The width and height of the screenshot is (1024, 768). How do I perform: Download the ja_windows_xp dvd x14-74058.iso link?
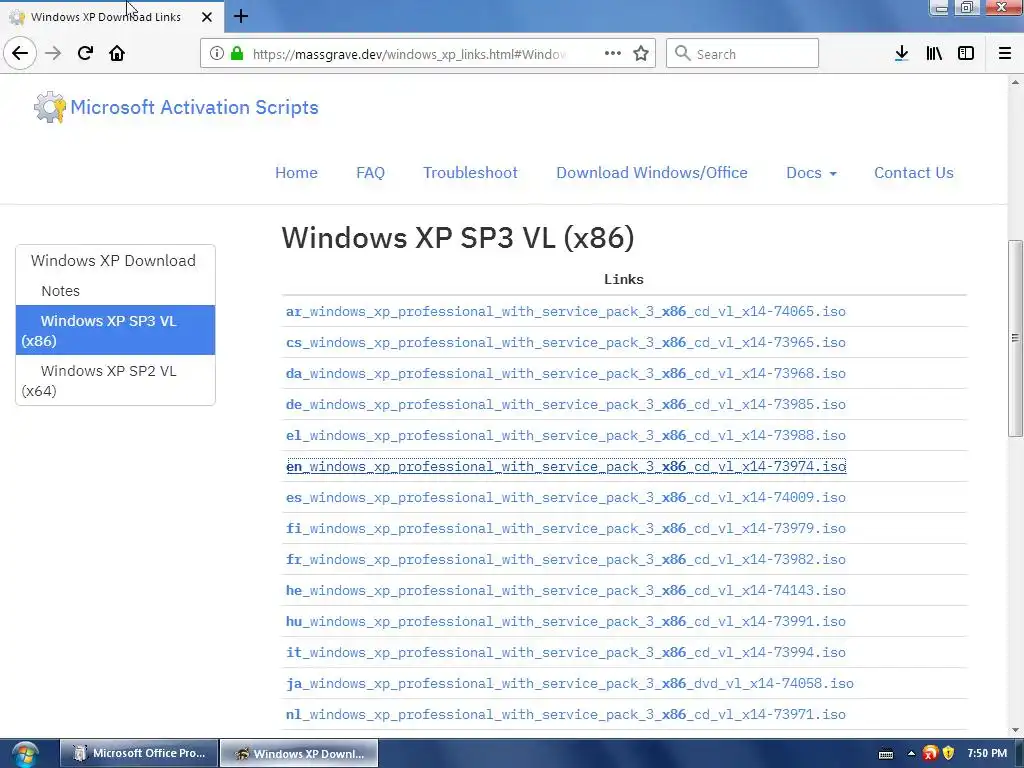[x=569, y=684]
